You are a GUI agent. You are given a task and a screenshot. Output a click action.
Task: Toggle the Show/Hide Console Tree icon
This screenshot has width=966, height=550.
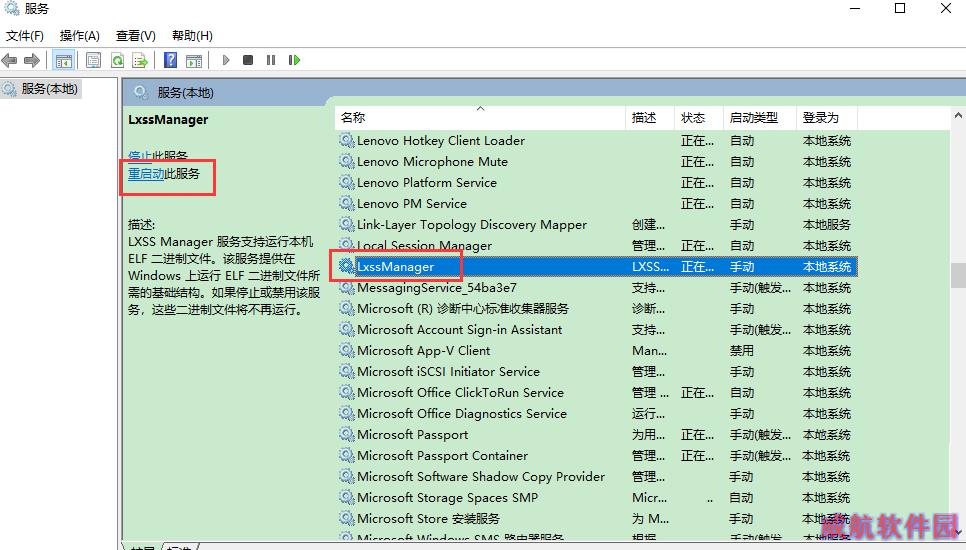click(63, 60)
